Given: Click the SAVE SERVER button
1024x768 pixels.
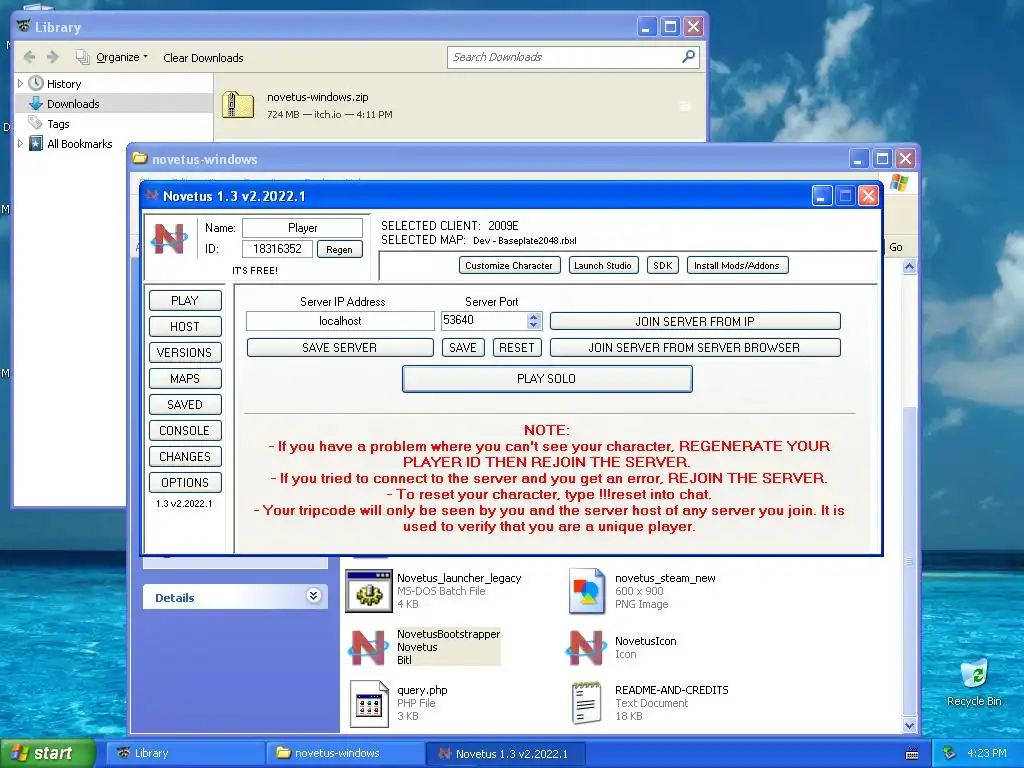Looking at the screenshot, I should (340, 347).
